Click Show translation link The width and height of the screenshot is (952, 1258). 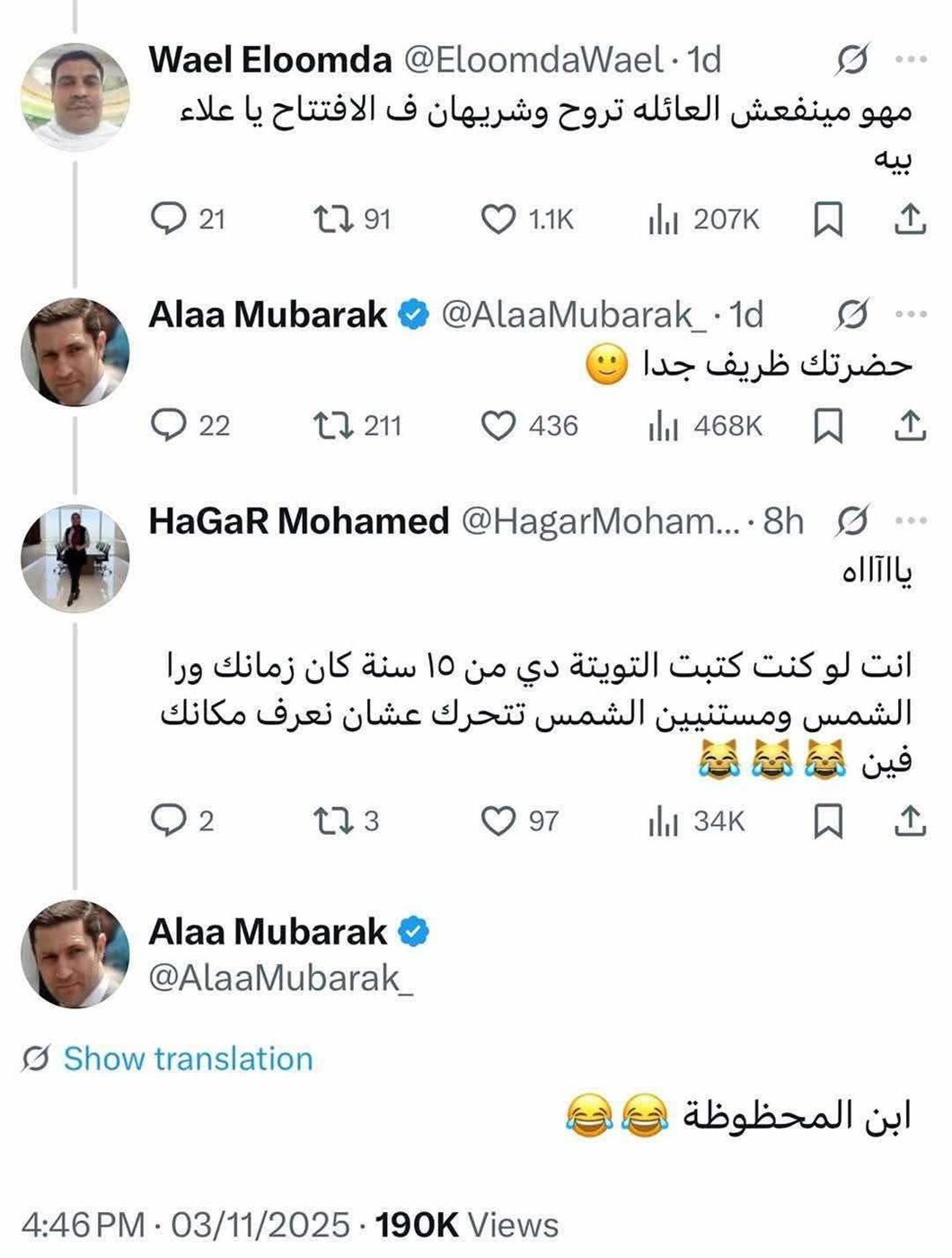coord(188,1059)
